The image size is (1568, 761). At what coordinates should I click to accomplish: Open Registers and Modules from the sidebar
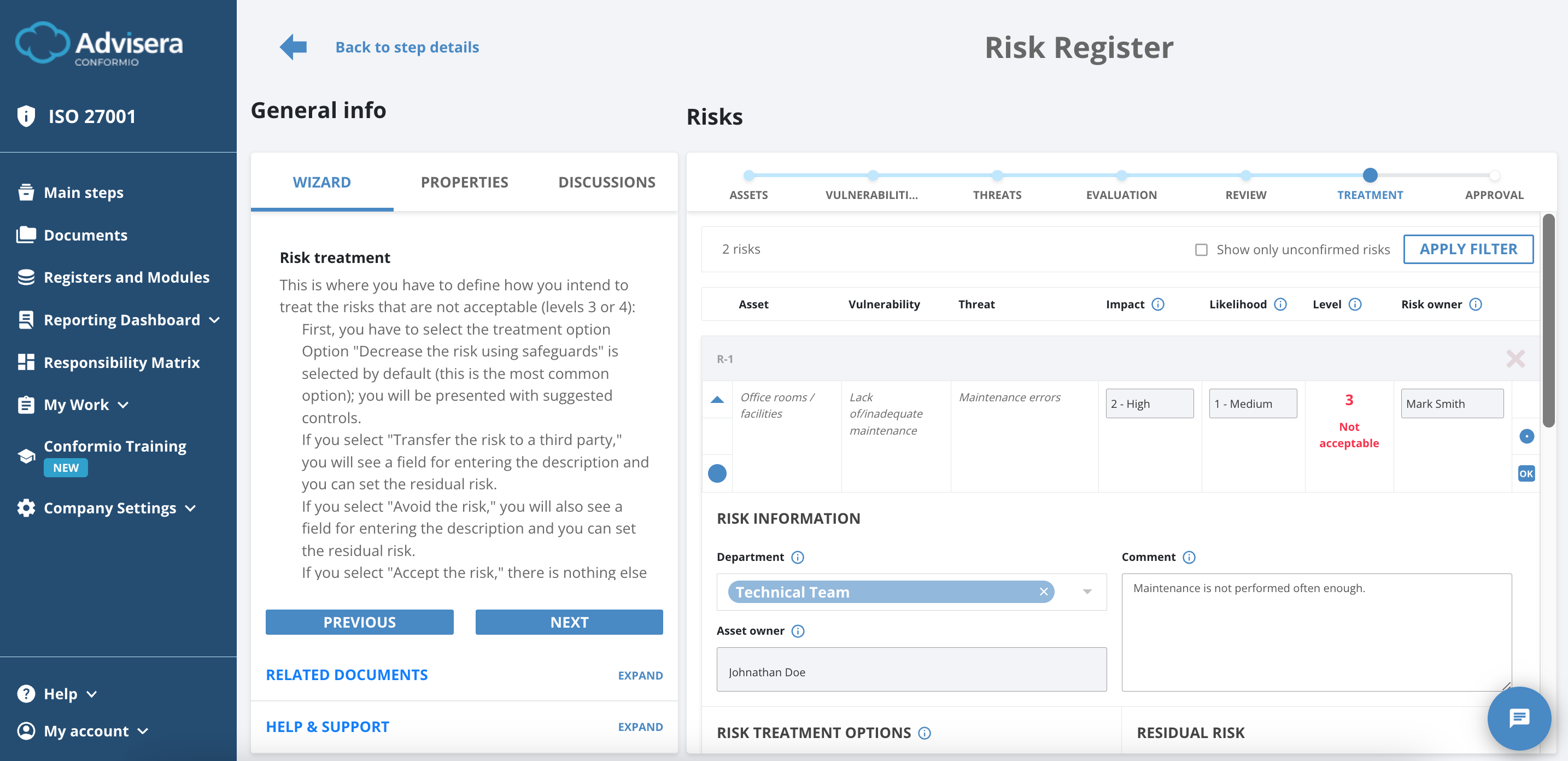coord(126,277)
